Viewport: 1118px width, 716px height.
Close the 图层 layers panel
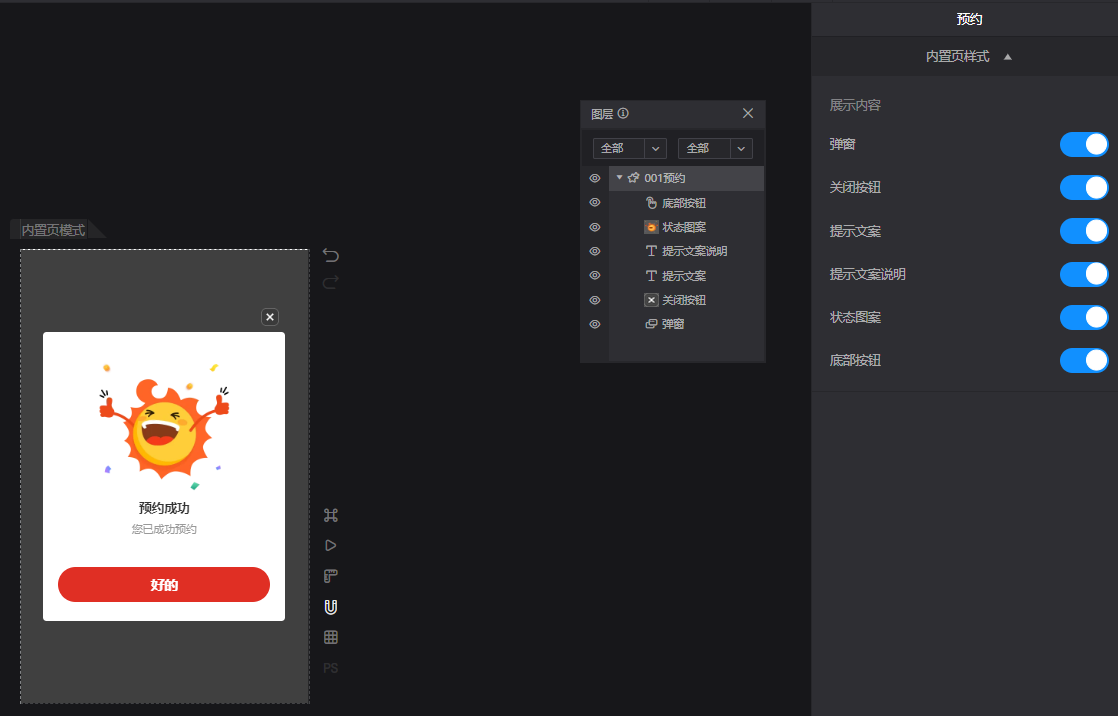[748, 113]
